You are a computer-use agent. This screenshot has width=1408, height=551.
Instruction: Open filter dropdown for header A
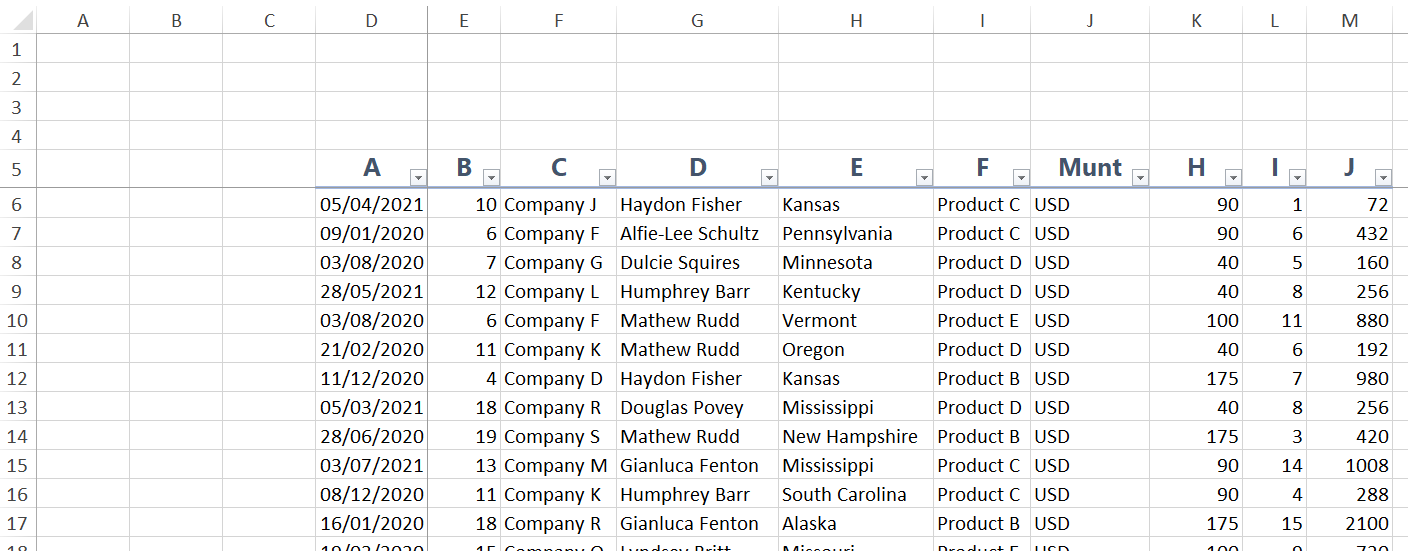click(418, 178)
